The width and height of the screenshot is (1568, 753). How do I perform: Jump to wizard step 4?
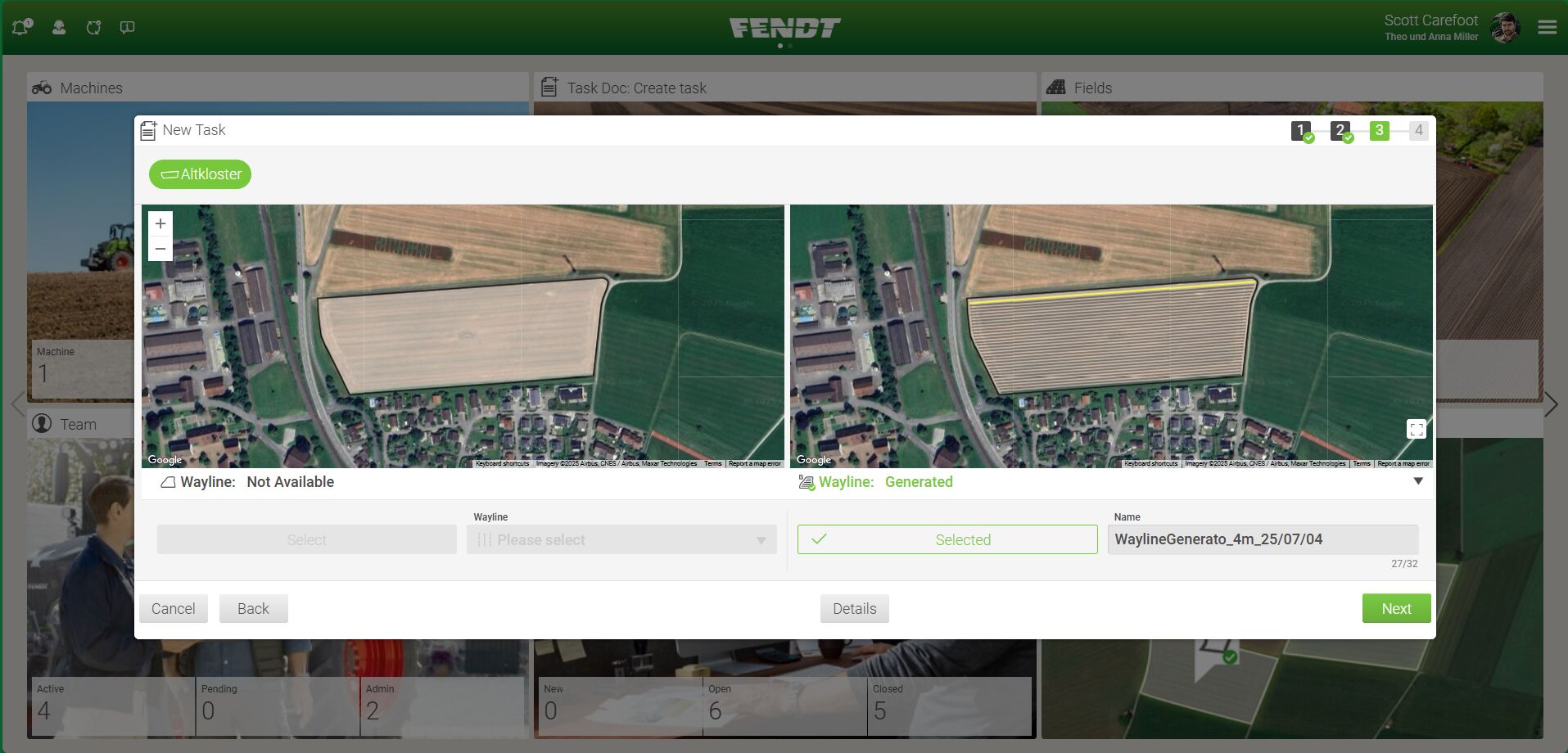[1418, 130]
